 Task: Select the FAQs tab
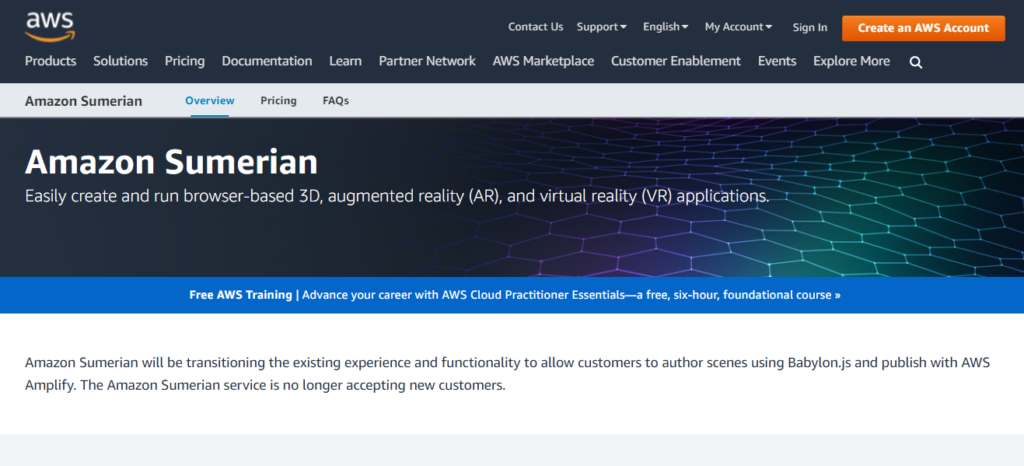pyautogui.click(x=336, y=101)
